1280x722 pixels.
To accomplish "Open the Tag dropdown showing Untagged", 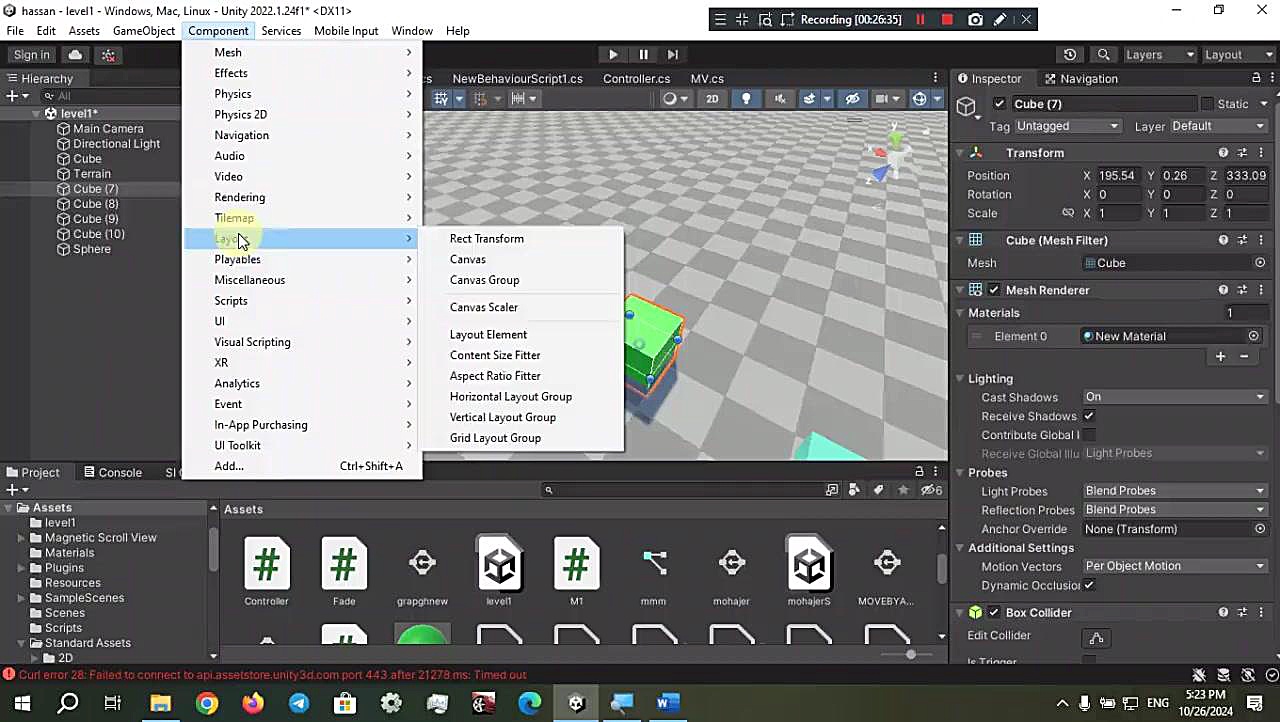I will pyautogui.click(x=1067, y=126).
